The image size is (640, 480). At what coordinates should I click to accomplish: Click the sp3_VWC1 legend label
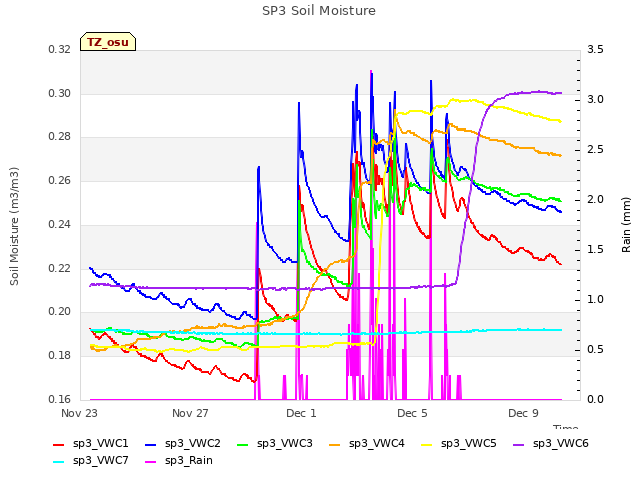[100, 444]
